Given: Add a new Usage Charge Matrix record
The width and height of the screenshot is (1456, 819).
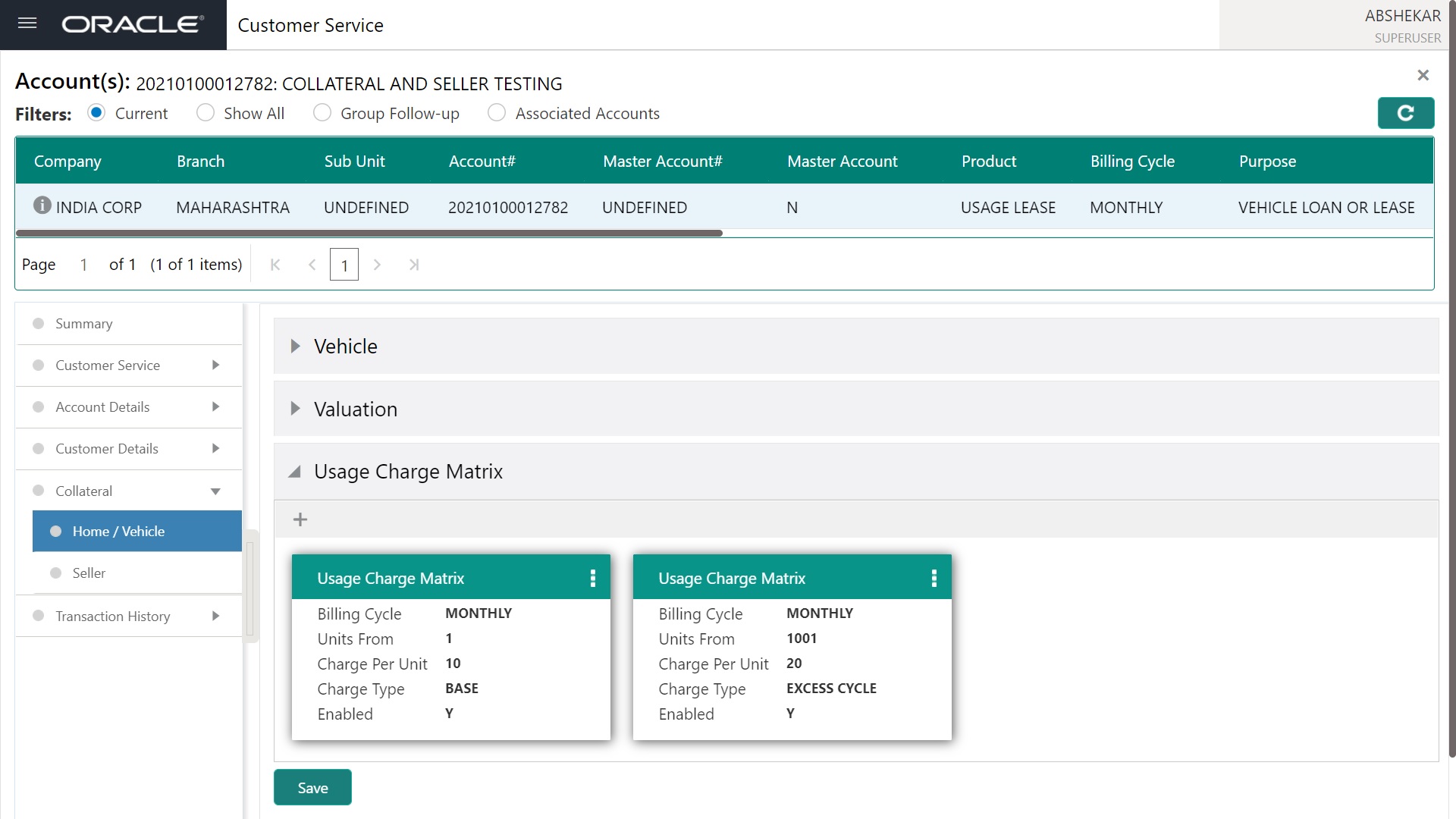Looking at the screenshot, I should click(300, 519).
